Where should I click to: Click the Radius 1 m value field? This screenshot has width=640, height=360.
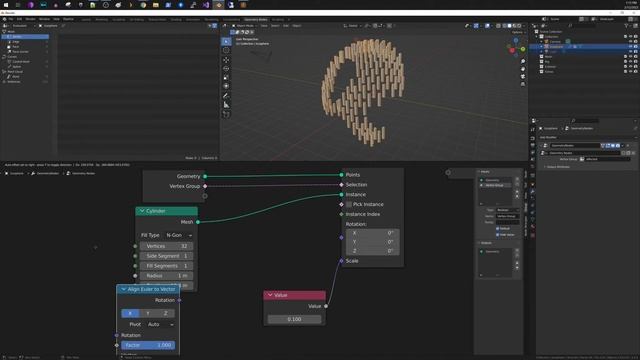click(166, 276)
